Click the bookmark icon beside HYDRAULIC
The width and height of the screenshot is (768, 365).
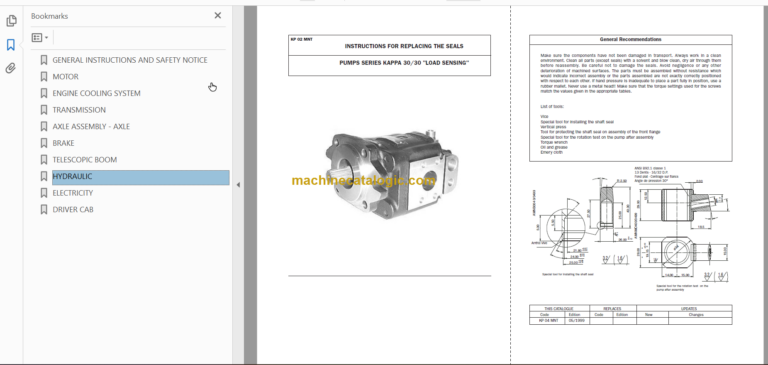coord(44,176)
